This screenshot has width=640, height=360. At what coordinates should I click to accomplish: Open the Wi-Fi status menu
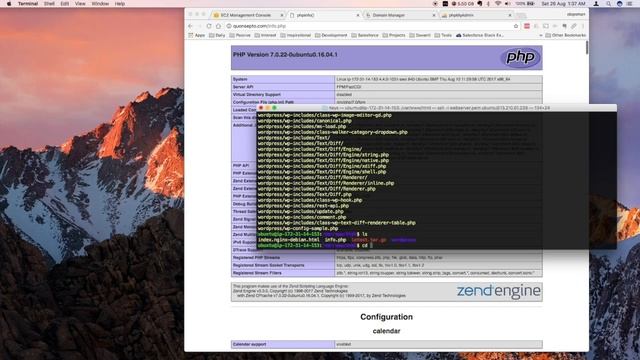pyautogui.click(x=498, y=4)
